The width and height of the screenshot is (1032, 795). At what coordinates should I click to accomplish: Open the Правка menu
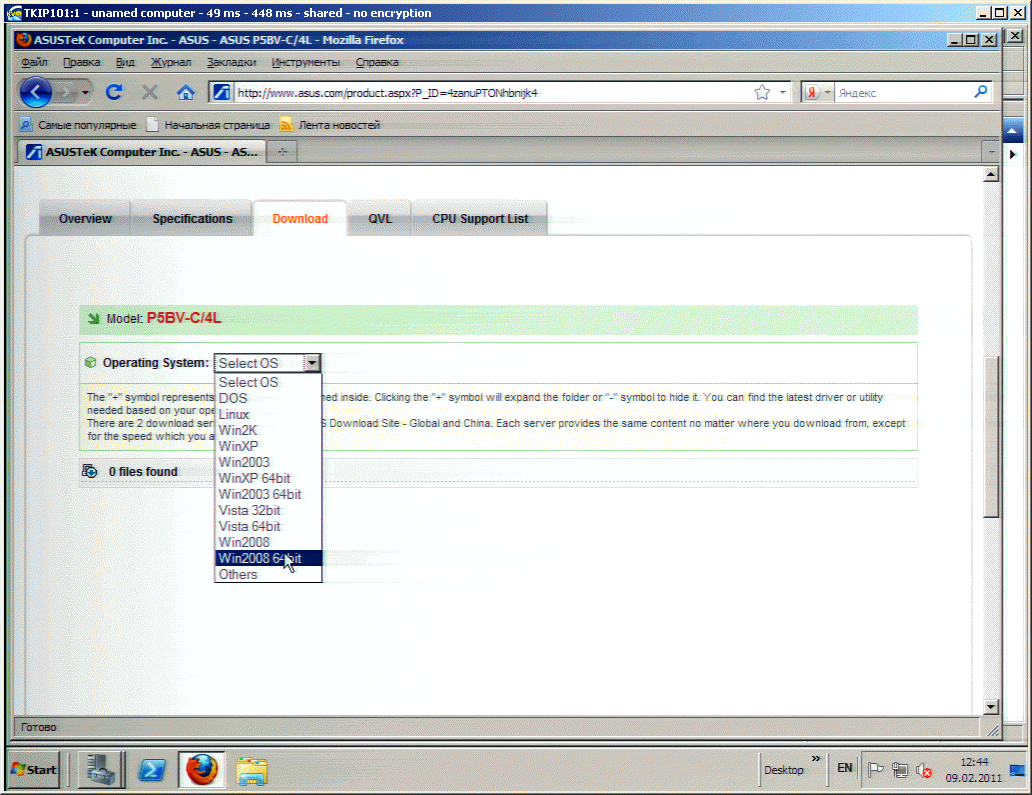pos(82,62)
